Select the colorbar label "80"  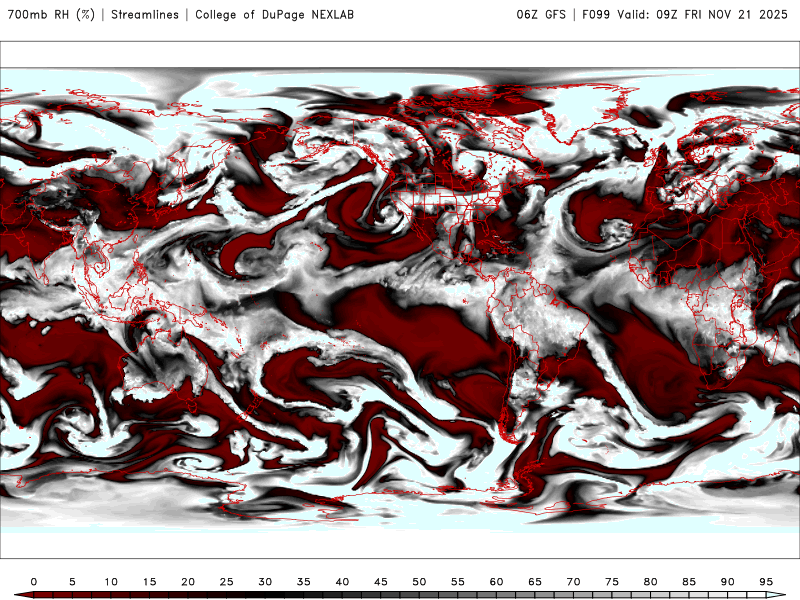[650, 582]
